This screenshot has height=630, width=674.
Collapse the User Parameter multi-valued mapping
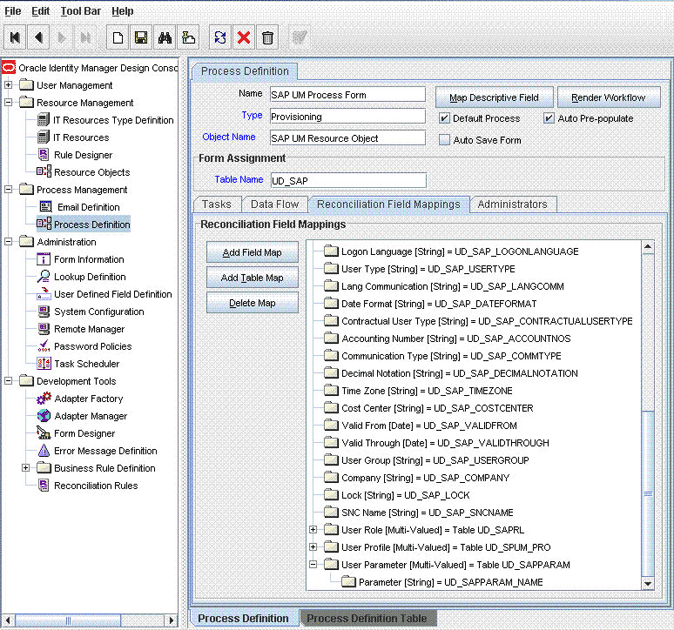tap(313, 564)
